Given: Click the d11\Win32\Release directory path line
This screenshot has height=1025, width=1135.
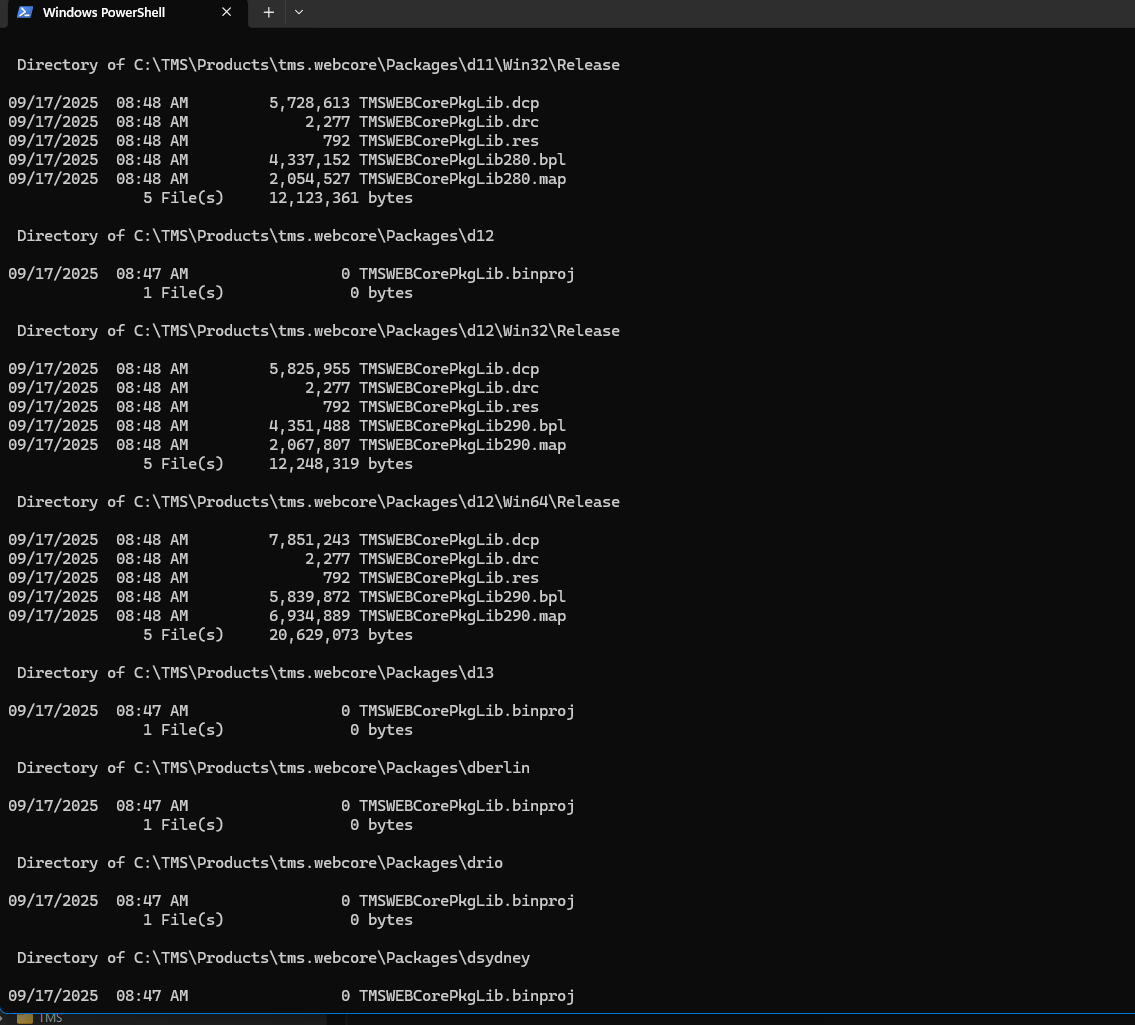Looking at the screenshot, I should tap(318, 65).
